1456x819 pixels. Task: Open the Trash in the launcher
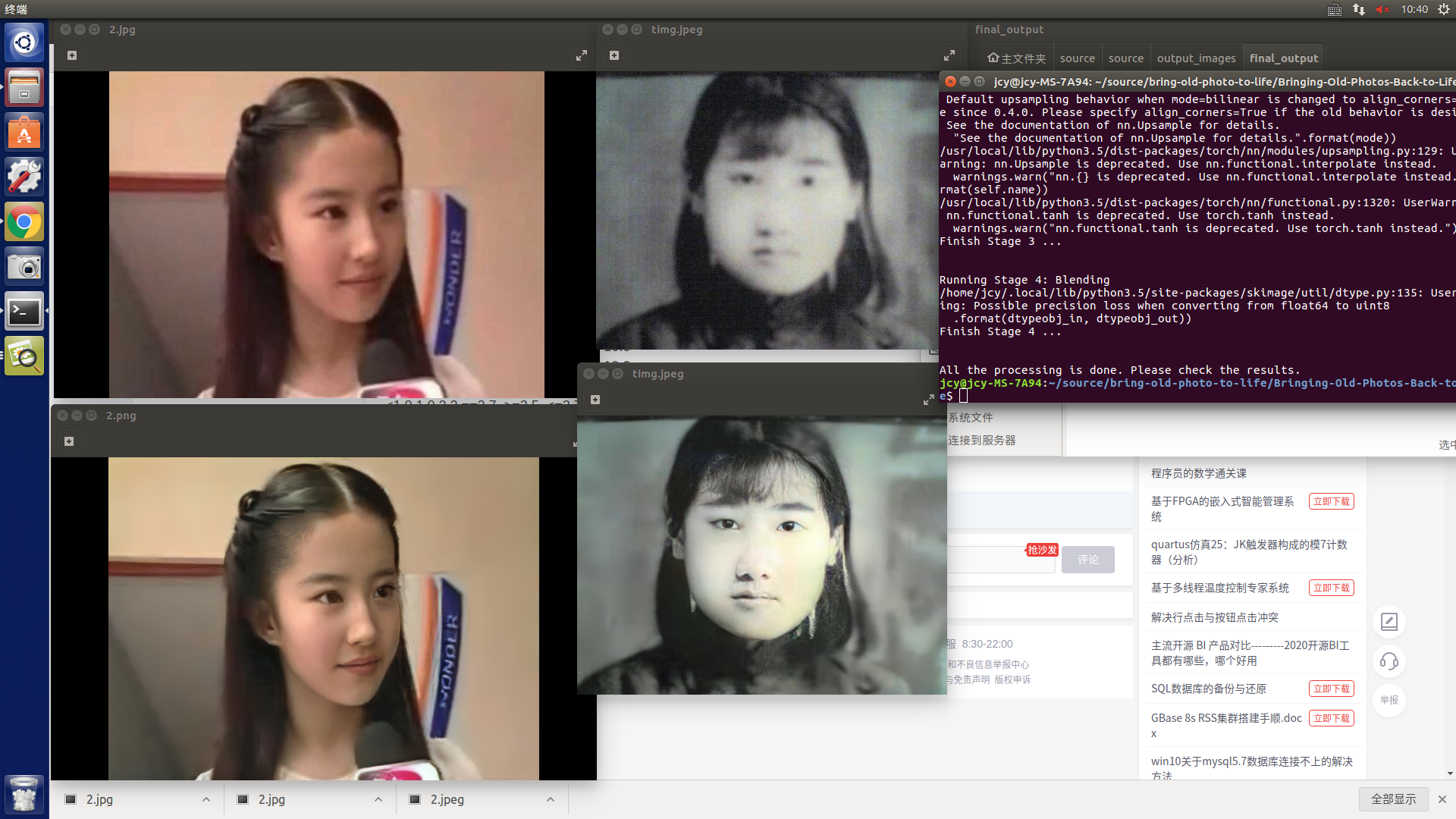[24, 794]
